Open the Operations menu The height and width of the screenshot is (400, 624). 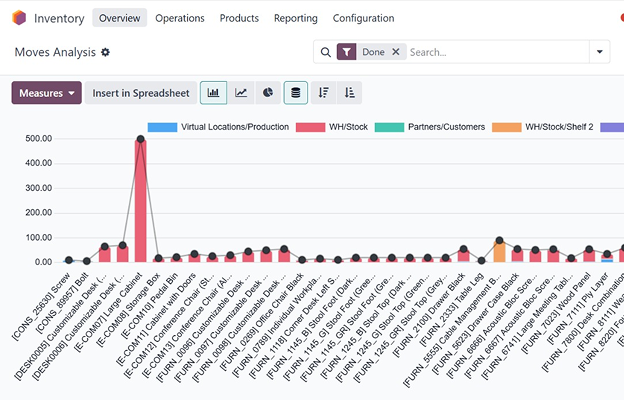coord(180,18)
